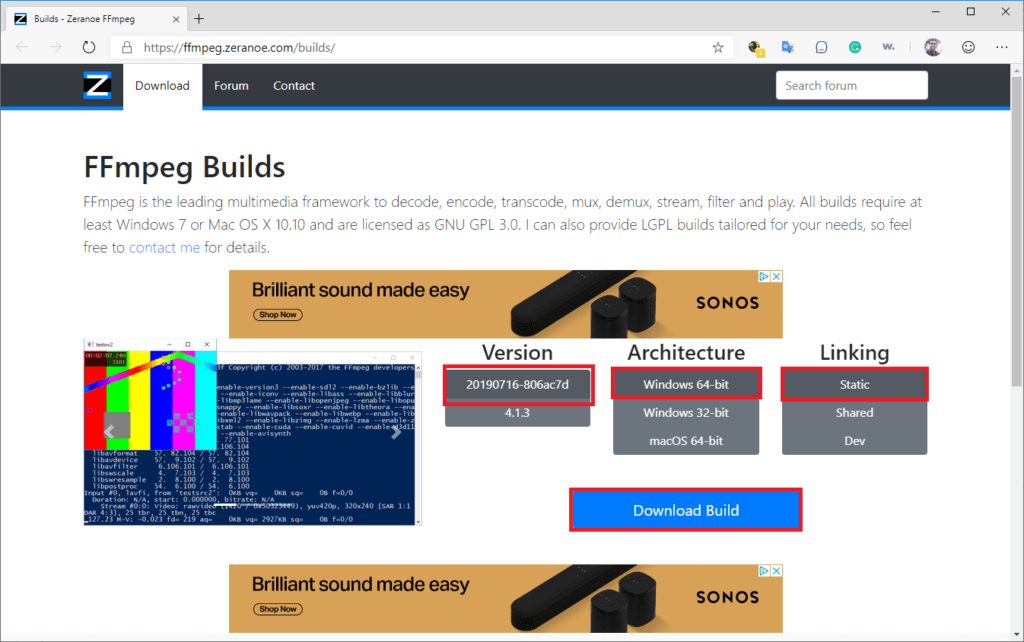This screenshot has width=1024, height=642.
Task: Show next carousel screenshot
Action: [396, 432]
